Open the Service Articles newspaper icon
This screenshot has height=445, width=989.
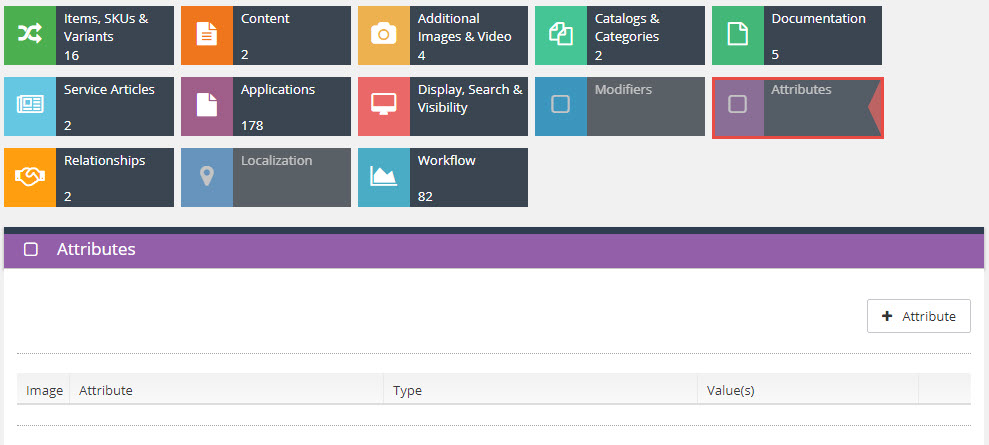[x=30, y=106]
